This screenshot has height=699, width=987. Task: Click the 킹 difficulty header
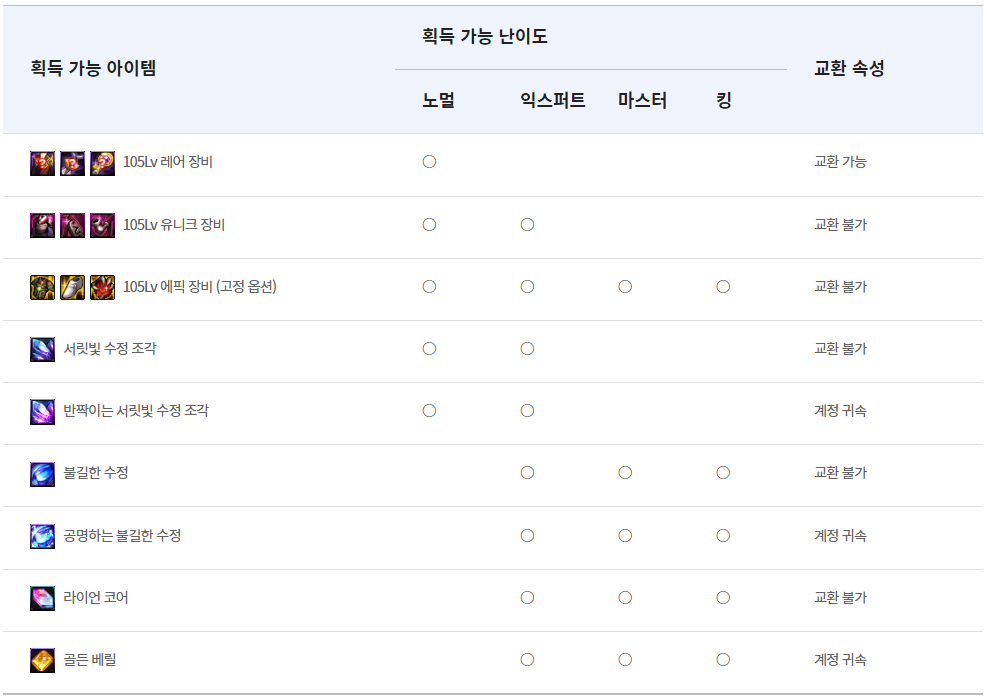[x=724, y=100]
